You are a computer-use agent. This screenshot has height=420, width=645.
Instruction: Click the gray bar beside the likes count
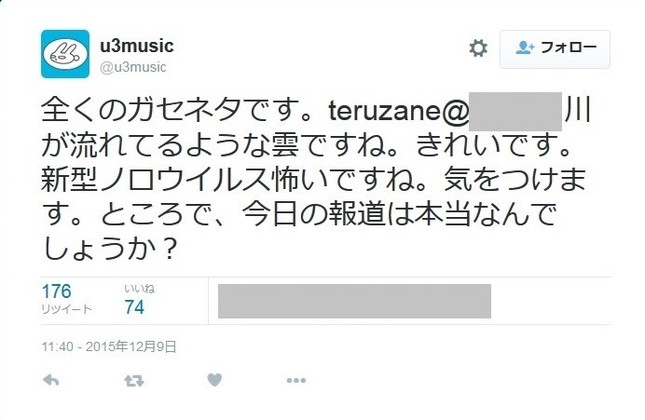coord(354,300)
